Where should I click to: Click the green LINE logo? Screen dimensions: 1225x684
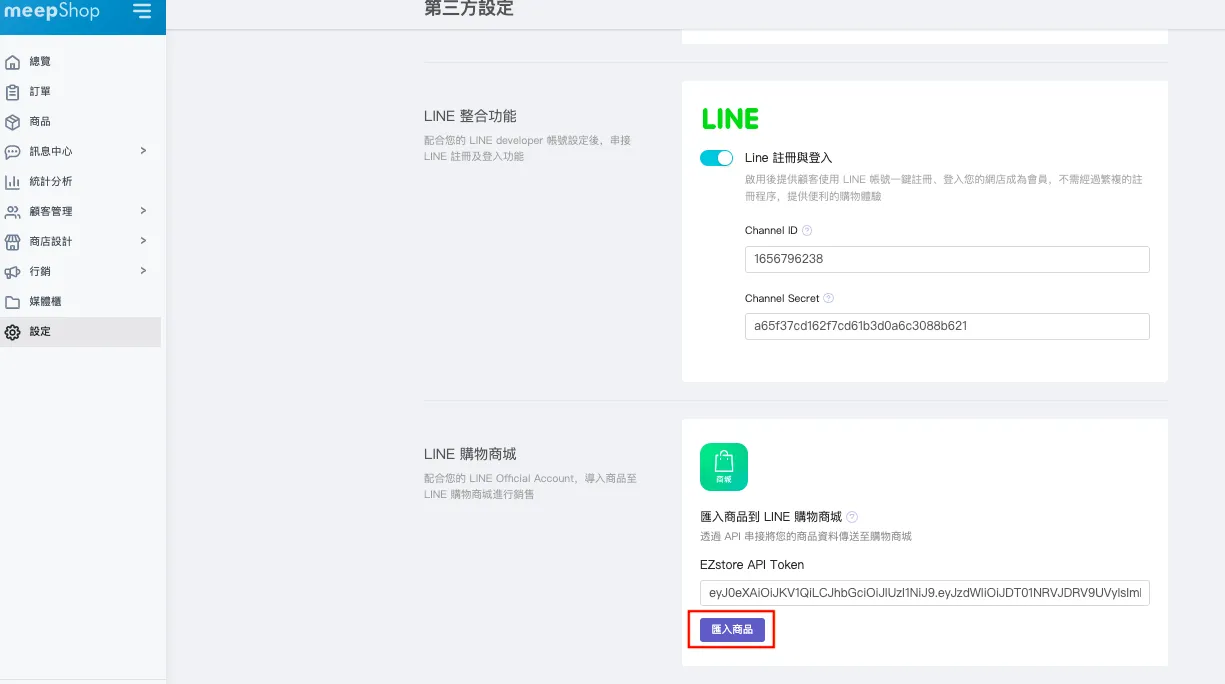(730, 119)
